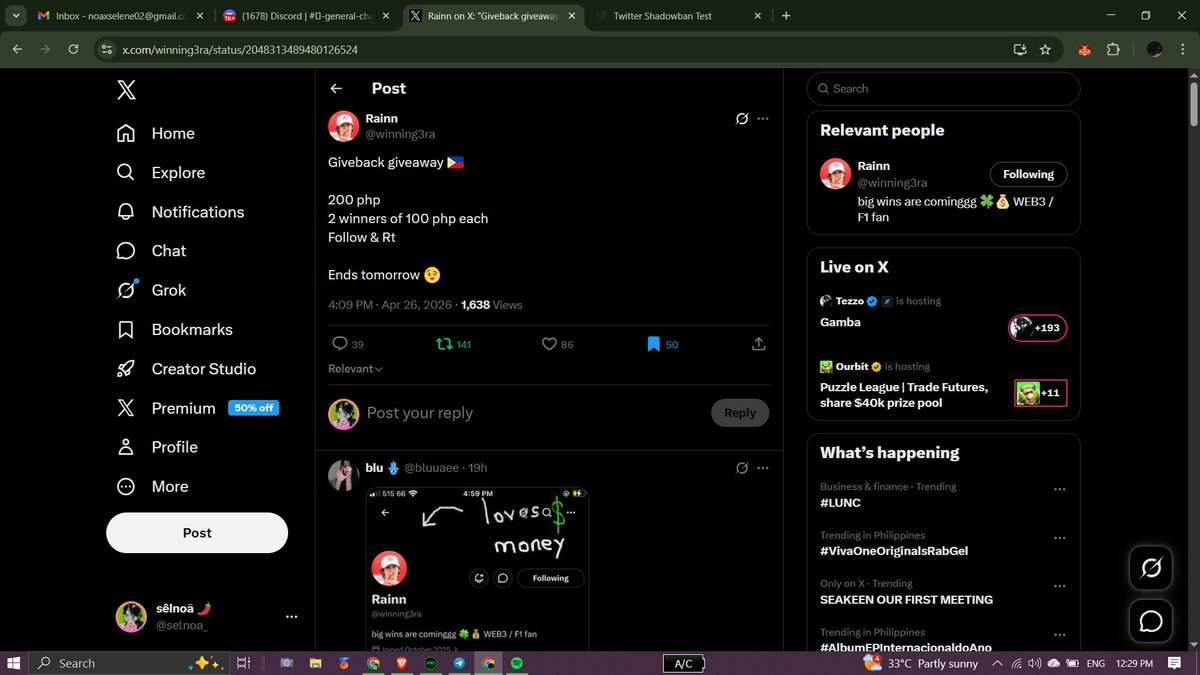Open Profile in sidebar

157,447
